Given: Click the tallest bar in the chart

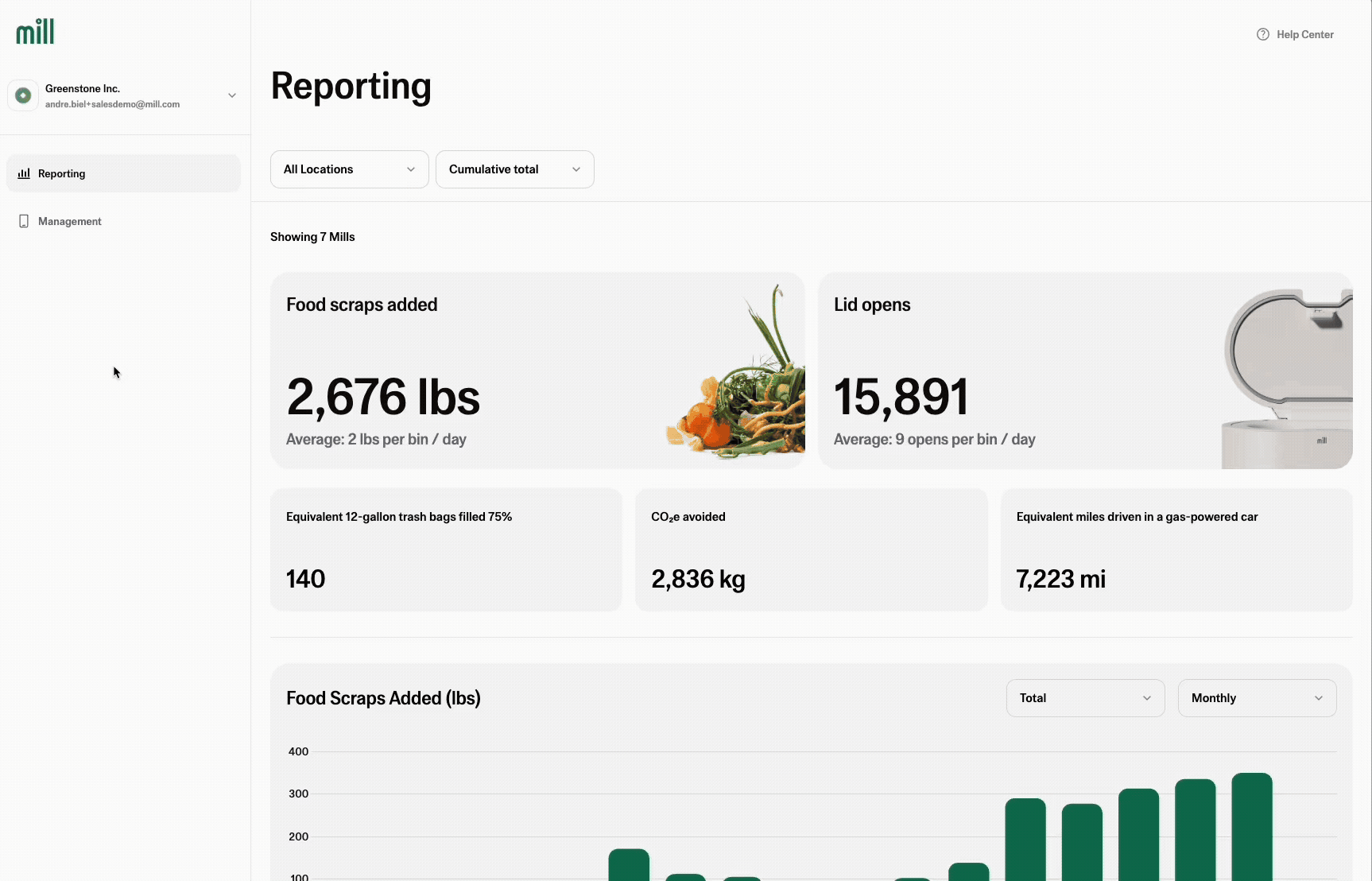Looking at the screenshot, I should [x=1252, y=827].
